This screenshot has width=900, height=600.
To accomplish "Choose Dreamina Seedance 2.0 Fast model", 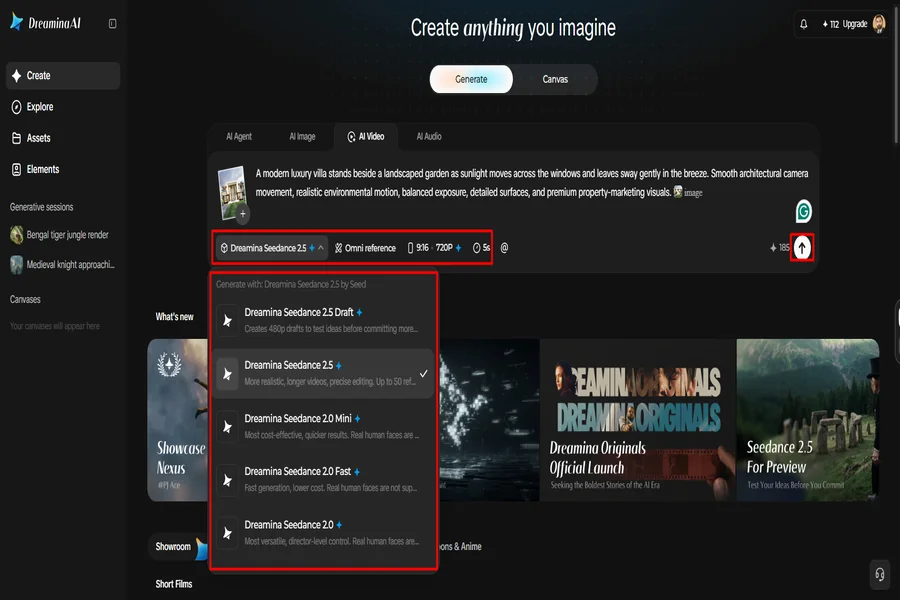I will tap(323, 479).
